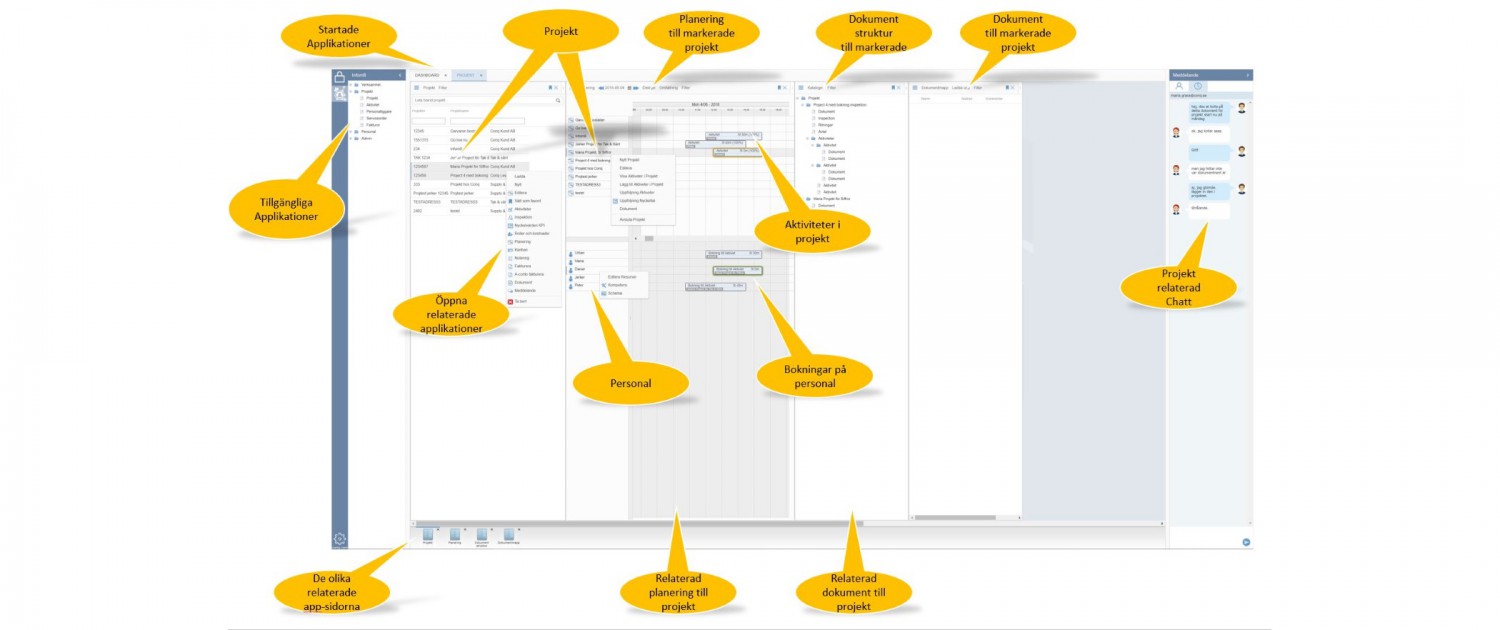The height and width of the screenshot is (630, 1500).
Task: Open the calendar date picker in the planning toolbar
Action: (x=630, y=88)
